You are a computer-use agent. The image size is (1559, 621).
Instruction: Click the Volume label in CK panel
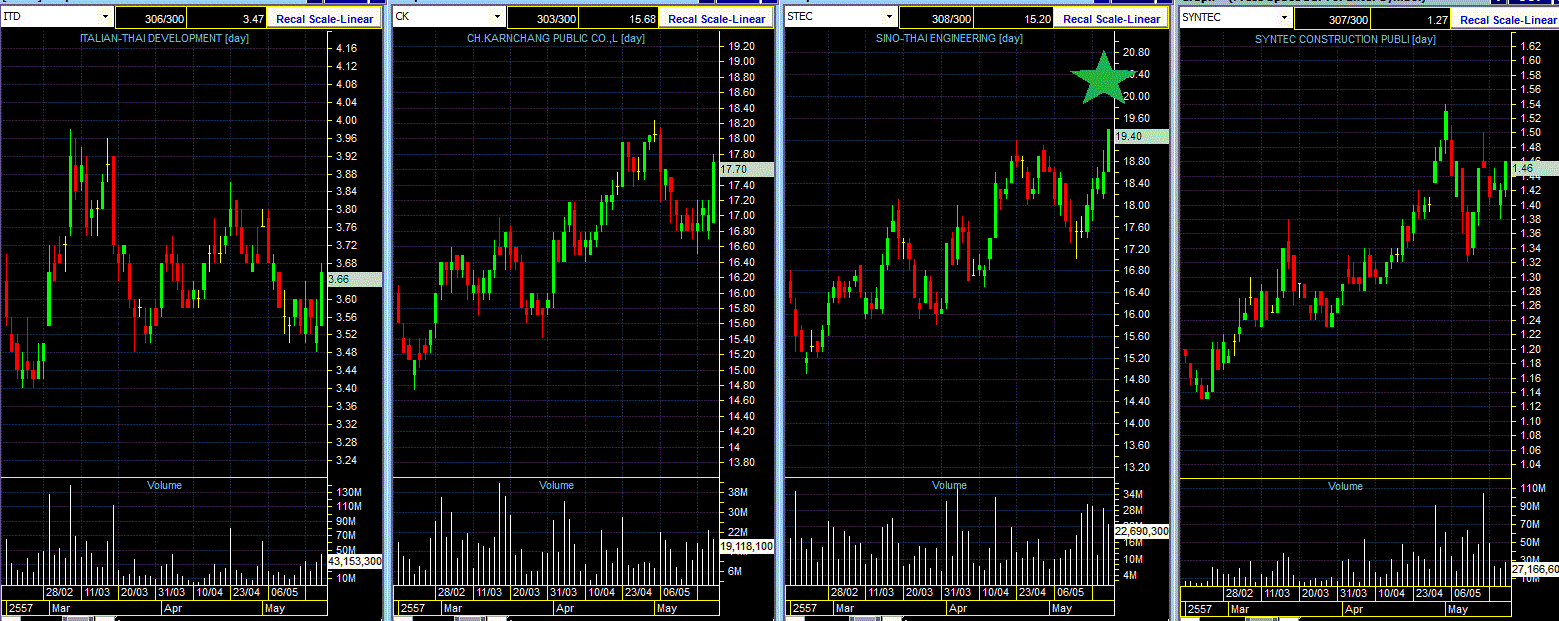(557, 485)
